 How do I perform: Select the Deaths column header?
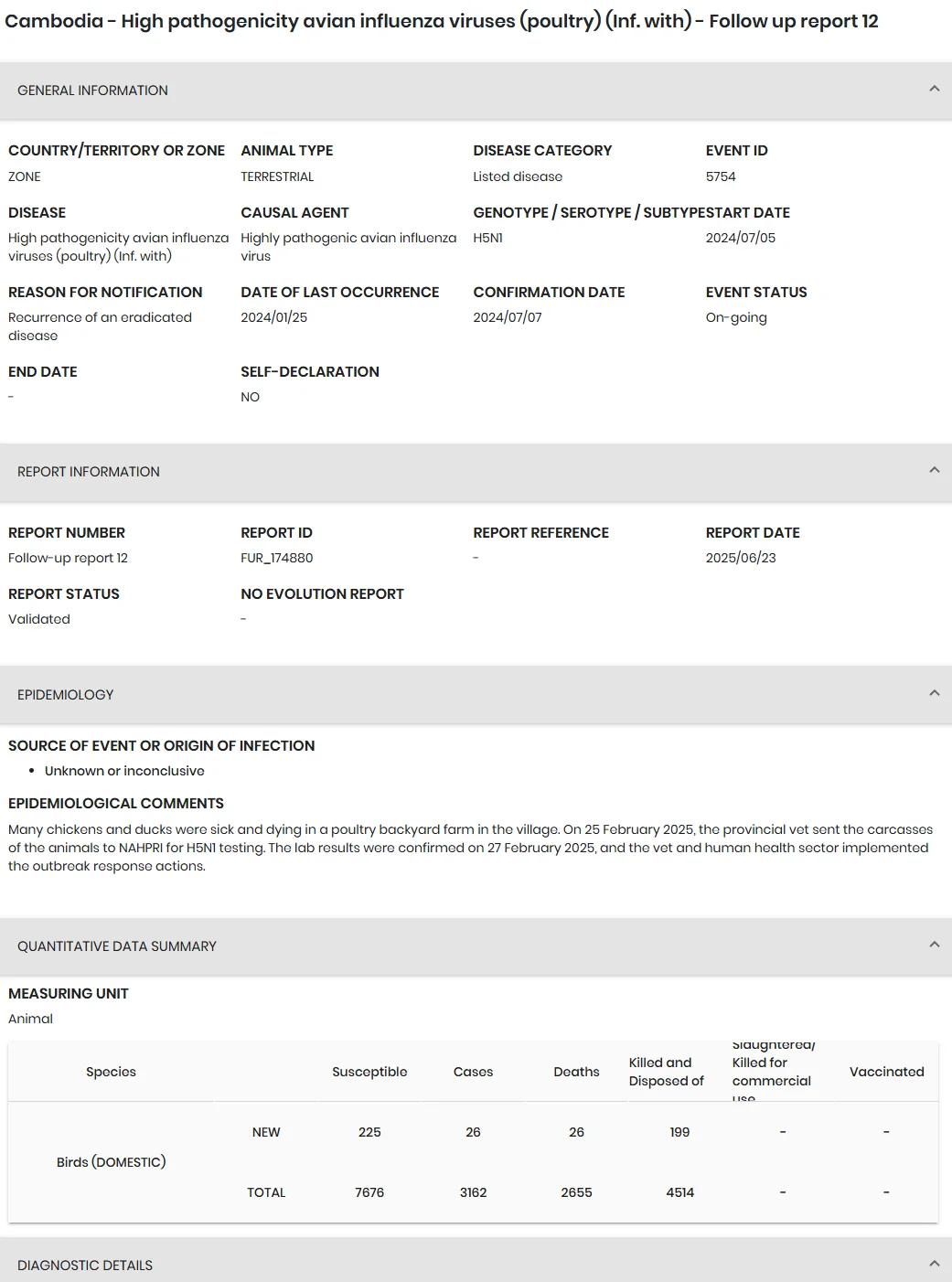pyautogui.click(x=576, y=1072)
